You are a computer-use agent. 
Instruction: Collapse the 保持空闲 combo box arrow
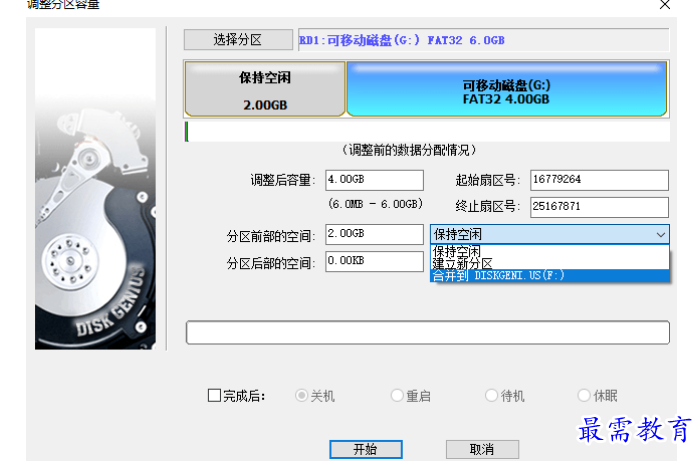point(661,234)
